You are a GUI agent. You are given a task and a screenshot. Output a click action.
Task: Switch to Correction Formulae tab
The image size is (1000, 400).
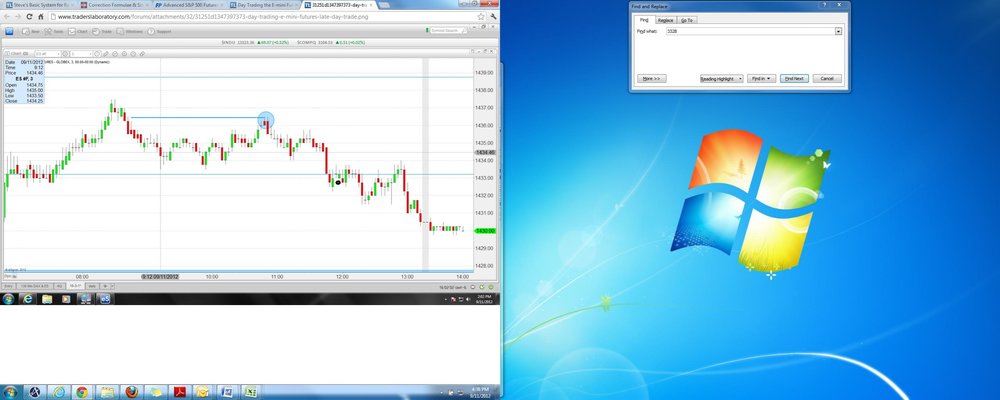pyautogui.click(x=114, y=4)
